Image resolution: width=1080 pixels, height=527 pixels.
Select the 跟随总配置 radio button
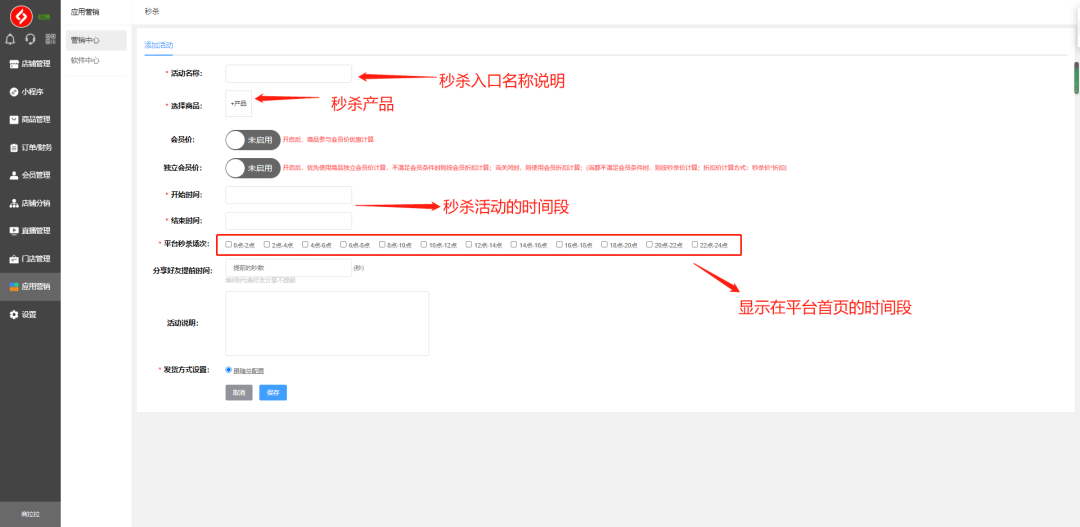coord(229,370)
